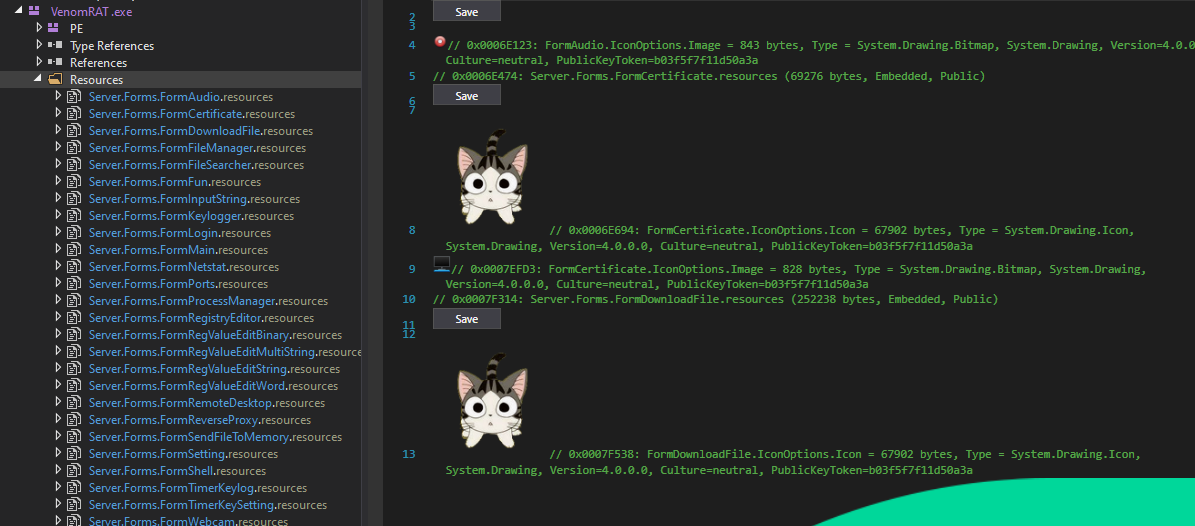Click the 0x0006E123 FormAudio.IconOptions.Image comment

820,52
